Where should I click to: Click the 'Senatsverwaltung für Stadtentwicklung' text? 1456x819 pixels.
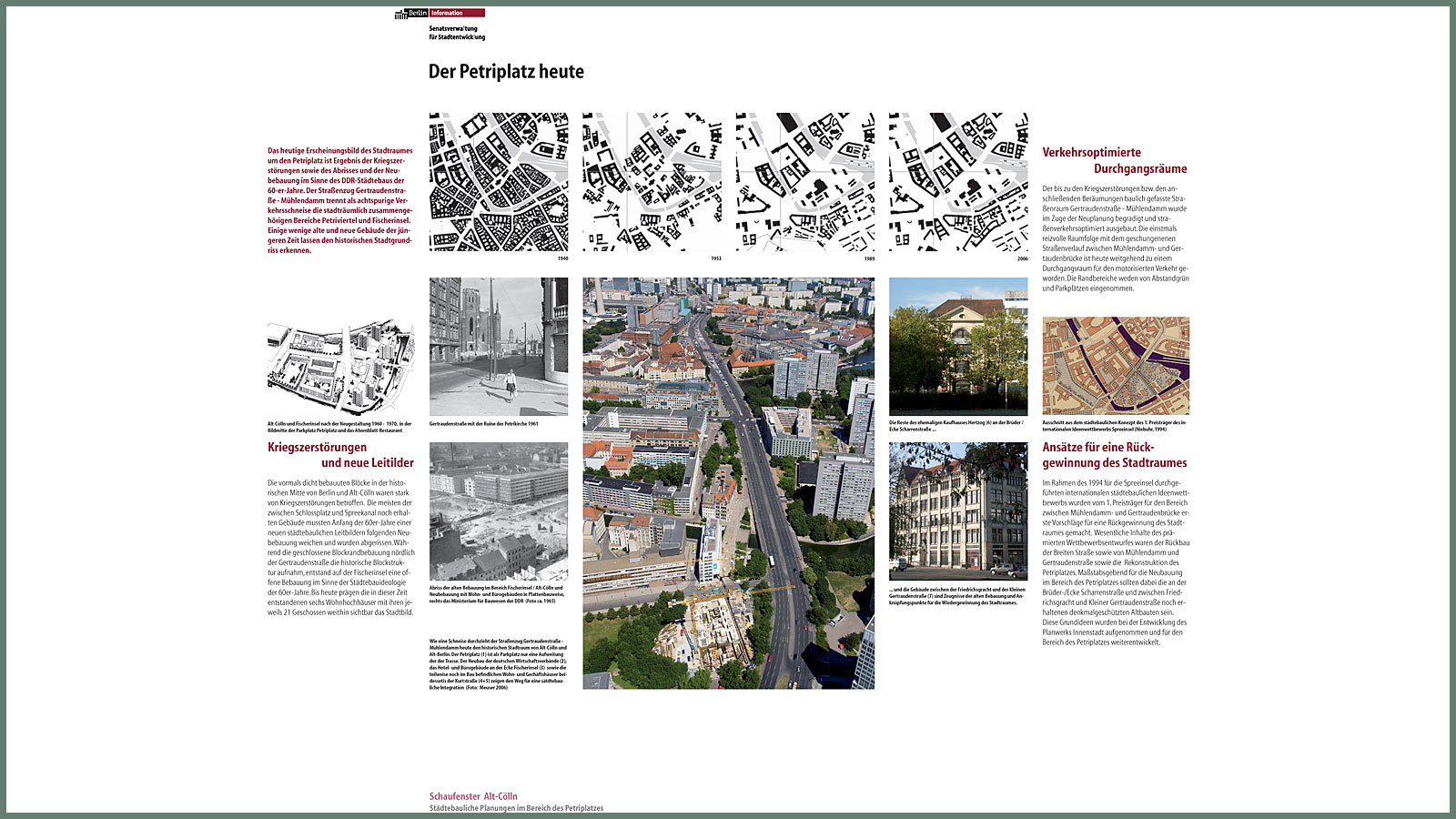pyautogui.click(x=457, y=33)
